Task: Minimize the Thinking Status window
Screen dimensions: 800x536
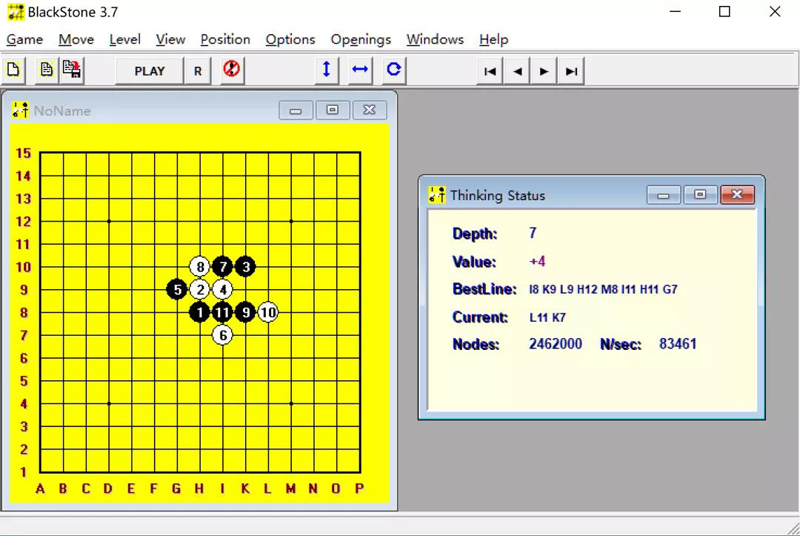Action: tap(663, 195)
